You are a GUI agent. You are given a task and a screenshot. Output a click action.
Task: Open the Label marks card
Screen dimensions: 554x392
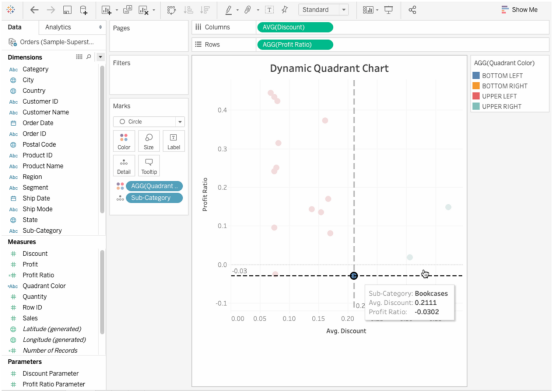pos(173,141)
